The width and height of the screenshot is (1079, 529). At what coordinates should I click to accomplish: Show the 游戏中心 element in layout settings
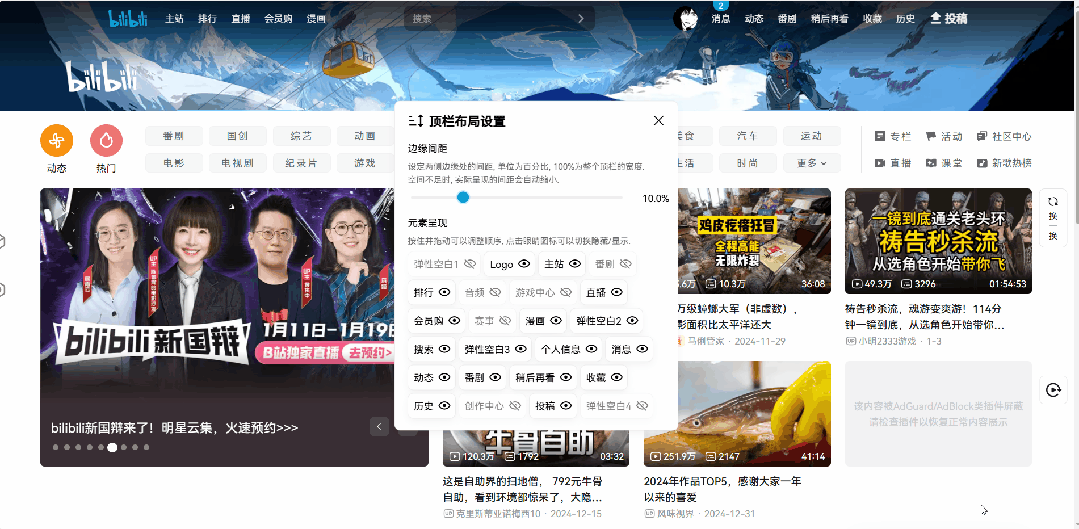566,292
